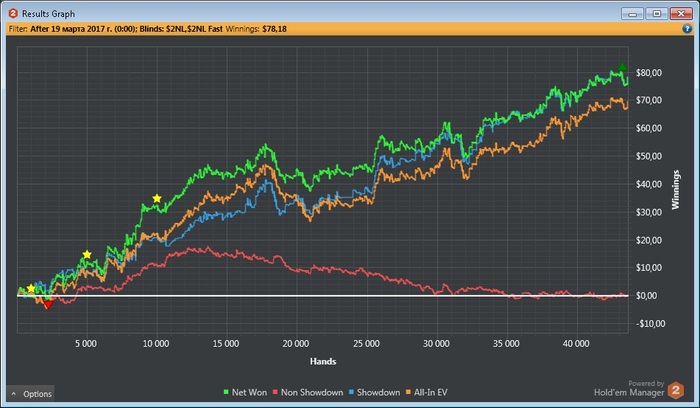Click the '15 000' x-axis label
The width and height of the screenshot is (700, 408).
coord(225,344)
